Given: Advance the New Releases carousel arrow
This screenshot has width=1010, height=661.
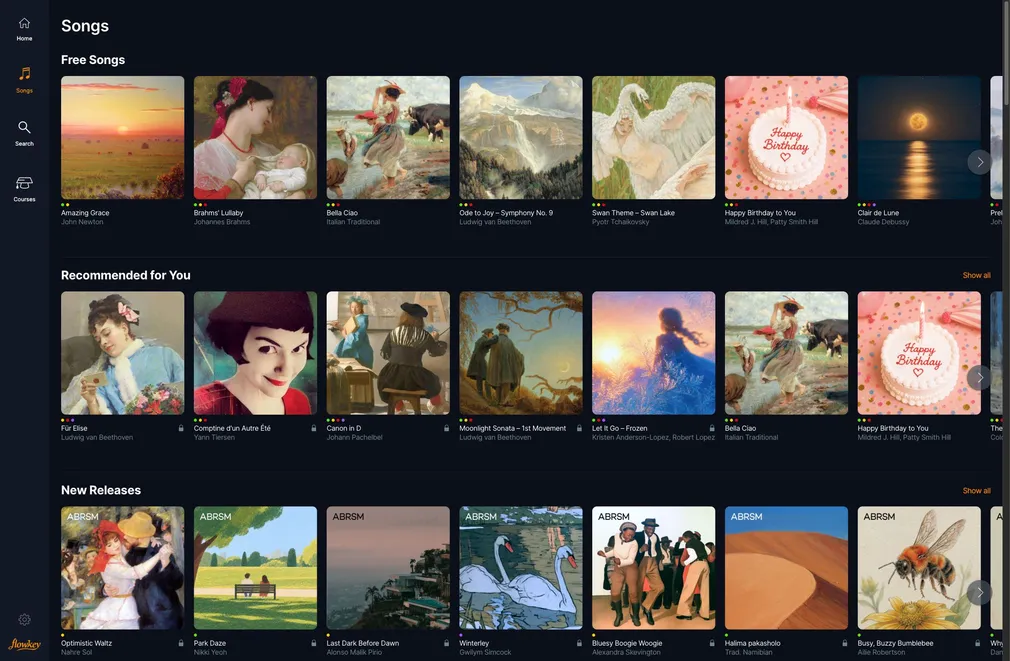Looking at the screenshot, I should (x=980, y=592).
